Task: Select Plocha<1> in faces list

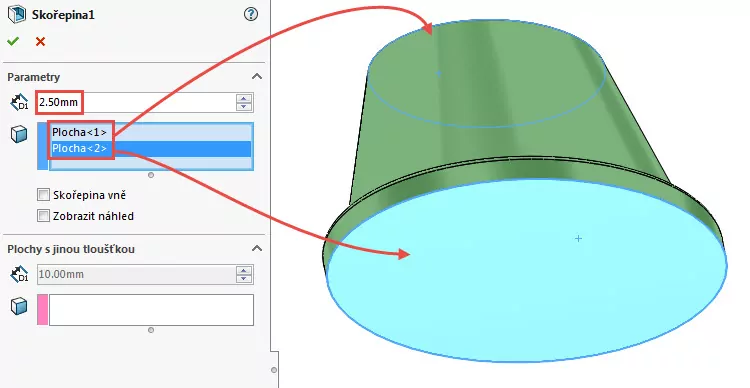Action: 151,133
